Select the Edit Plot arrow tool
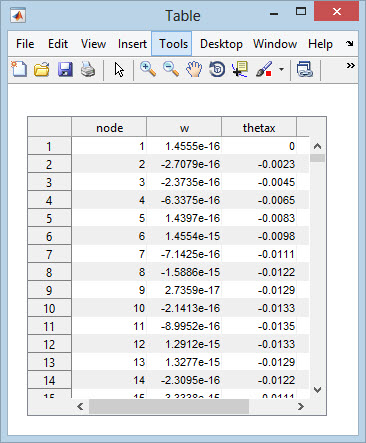Viewport: 366px width, 443px height. pyautogui.click(x=119, y=70)
